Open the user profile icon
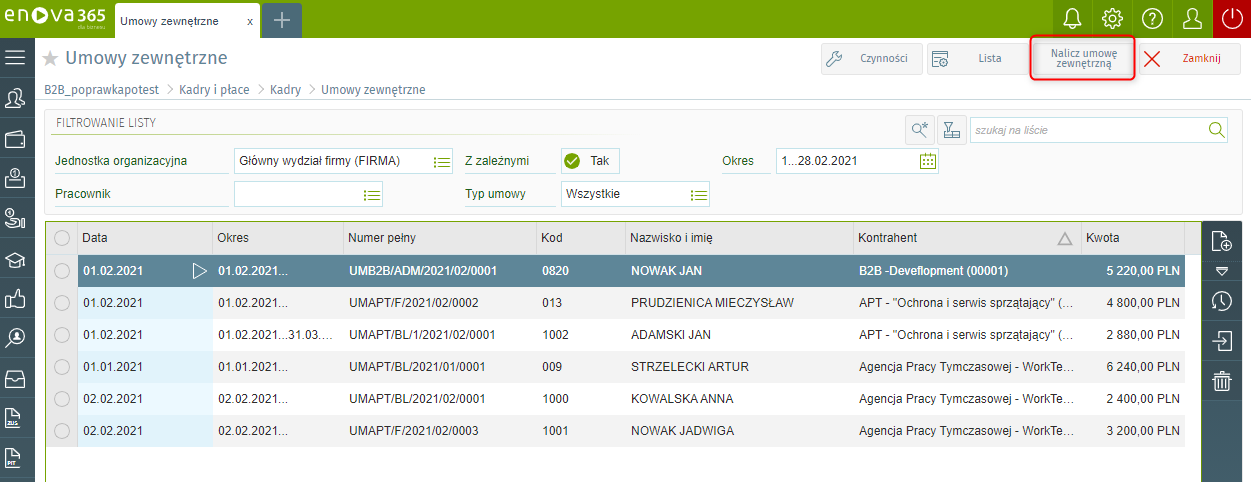 coord(1192,19)
